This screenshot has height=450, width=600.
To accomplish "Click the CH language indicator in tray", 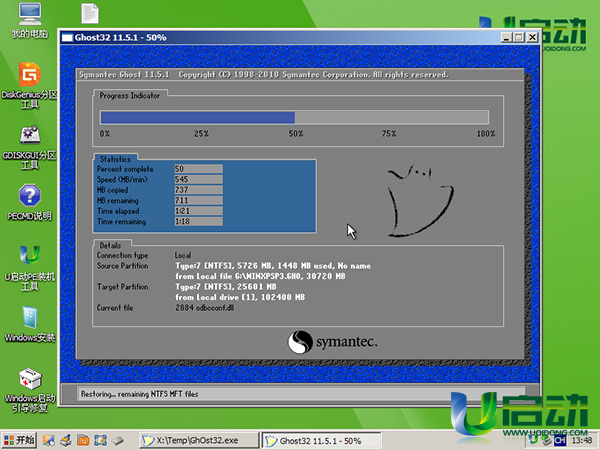I will (x=560, y=440).
